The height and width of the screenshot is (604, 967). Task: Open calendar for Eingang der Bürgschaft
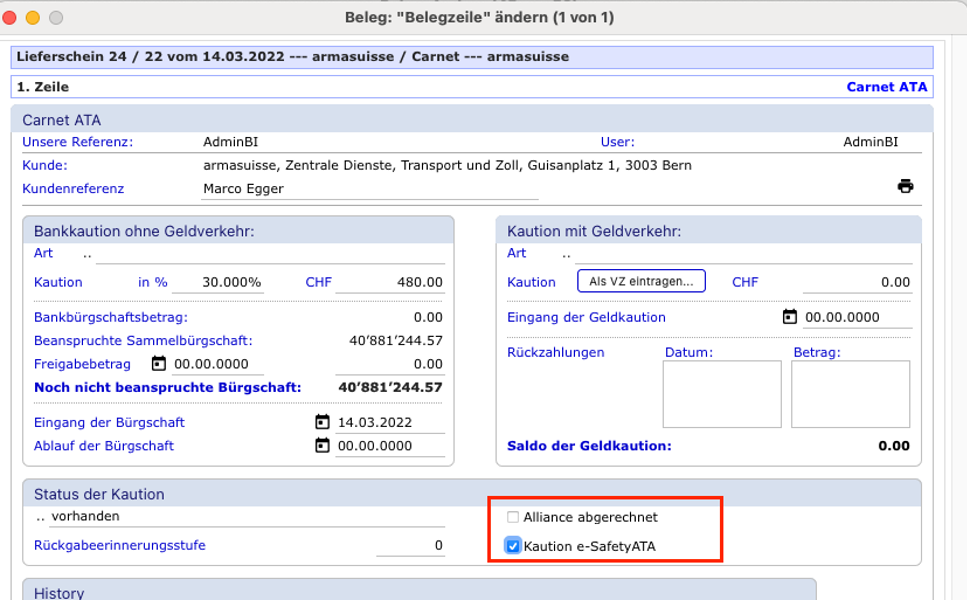[322, 422]
